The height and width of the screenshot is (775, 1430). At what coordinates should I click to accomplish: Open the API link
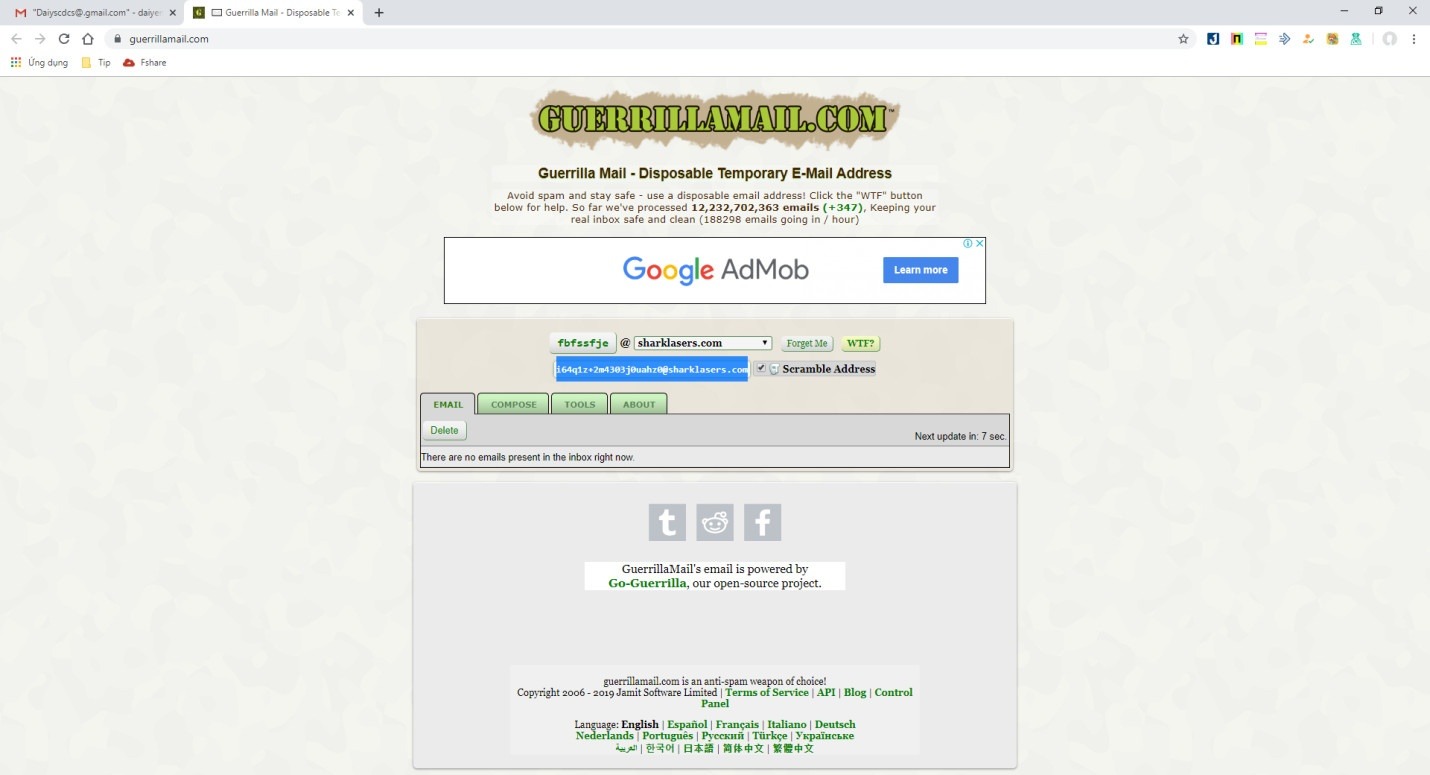tap(826, 692)
